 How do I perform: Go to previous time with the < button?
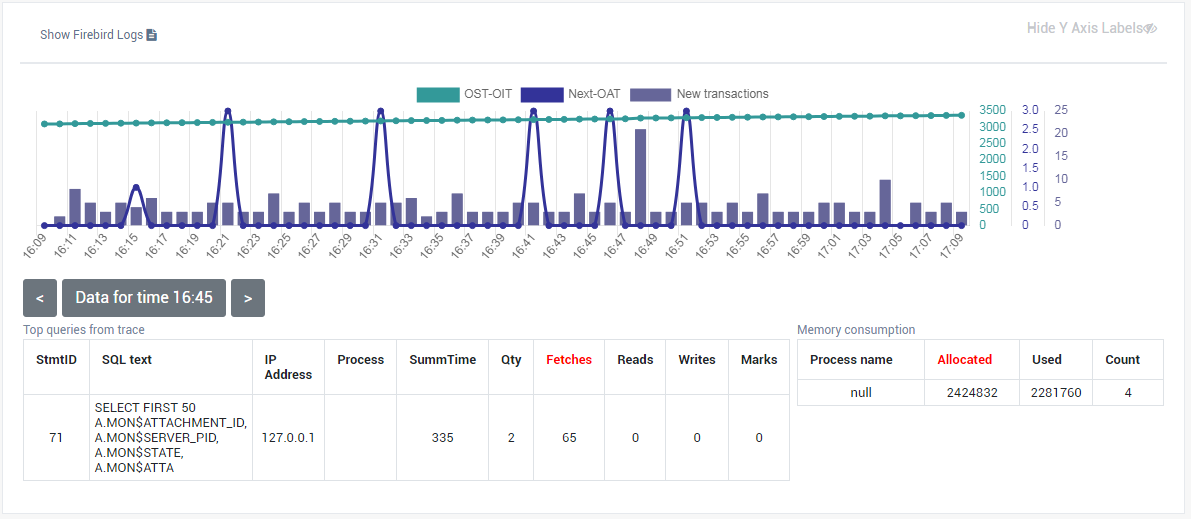coord(40,298)
